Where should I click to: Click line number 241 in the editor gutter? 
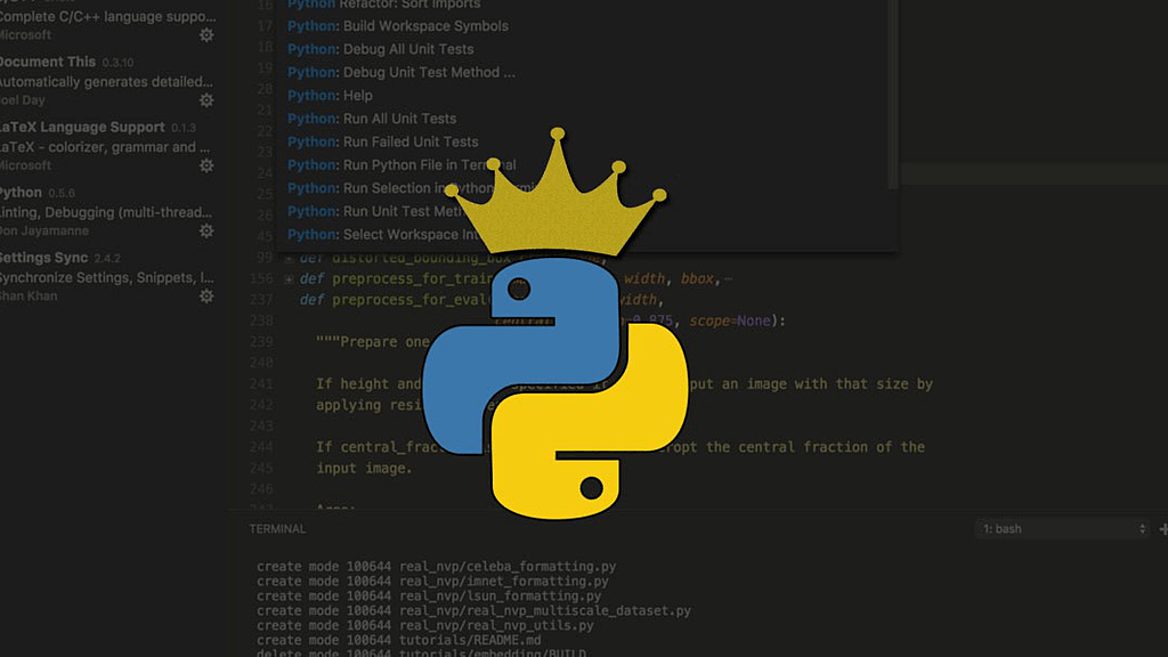[x=260, y=383]
